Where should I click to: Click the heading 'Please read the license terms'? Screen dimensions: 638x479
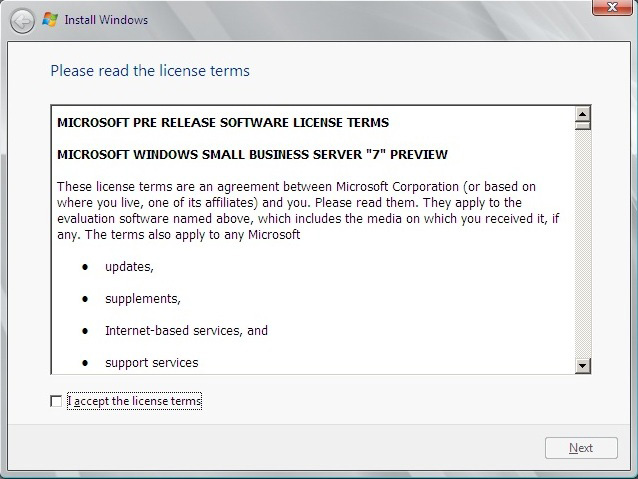tap(150, 71)
